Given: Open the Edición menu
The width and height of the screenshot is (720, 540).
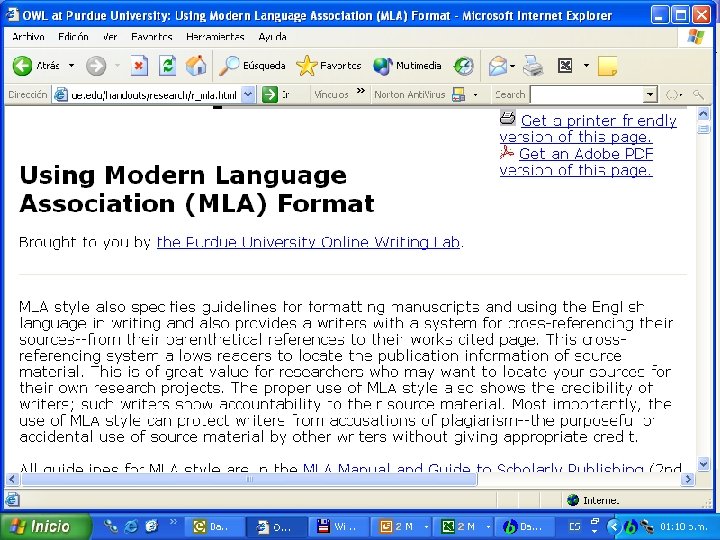Looking at the screenshot, I should (x=73, y=37).
